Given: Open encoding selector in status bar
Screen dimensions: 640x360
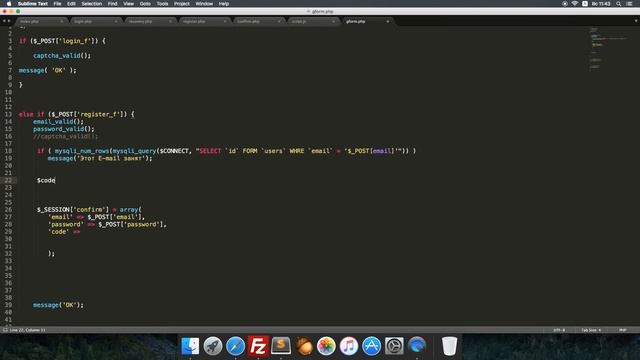Looking at the screenshot, I should [x=559, y=330].
